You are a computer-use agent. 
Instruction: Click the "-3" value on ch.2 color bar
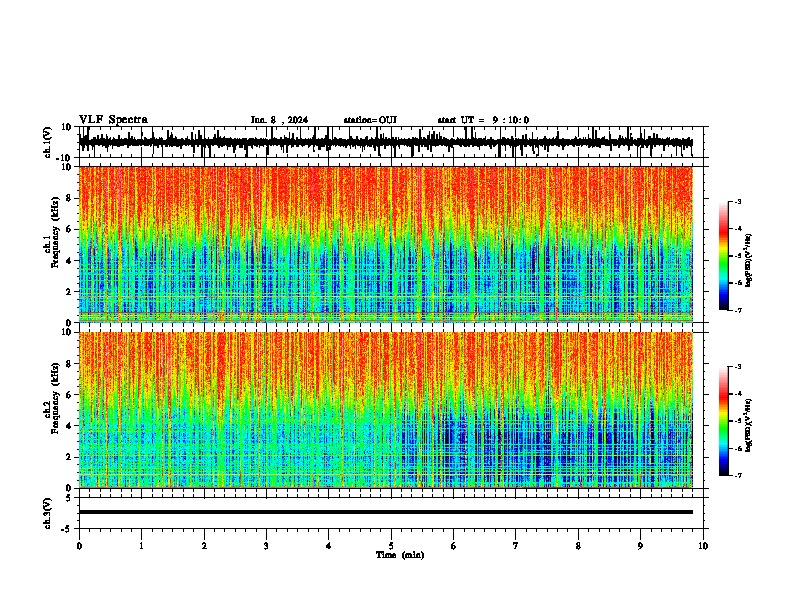(737, 367)
